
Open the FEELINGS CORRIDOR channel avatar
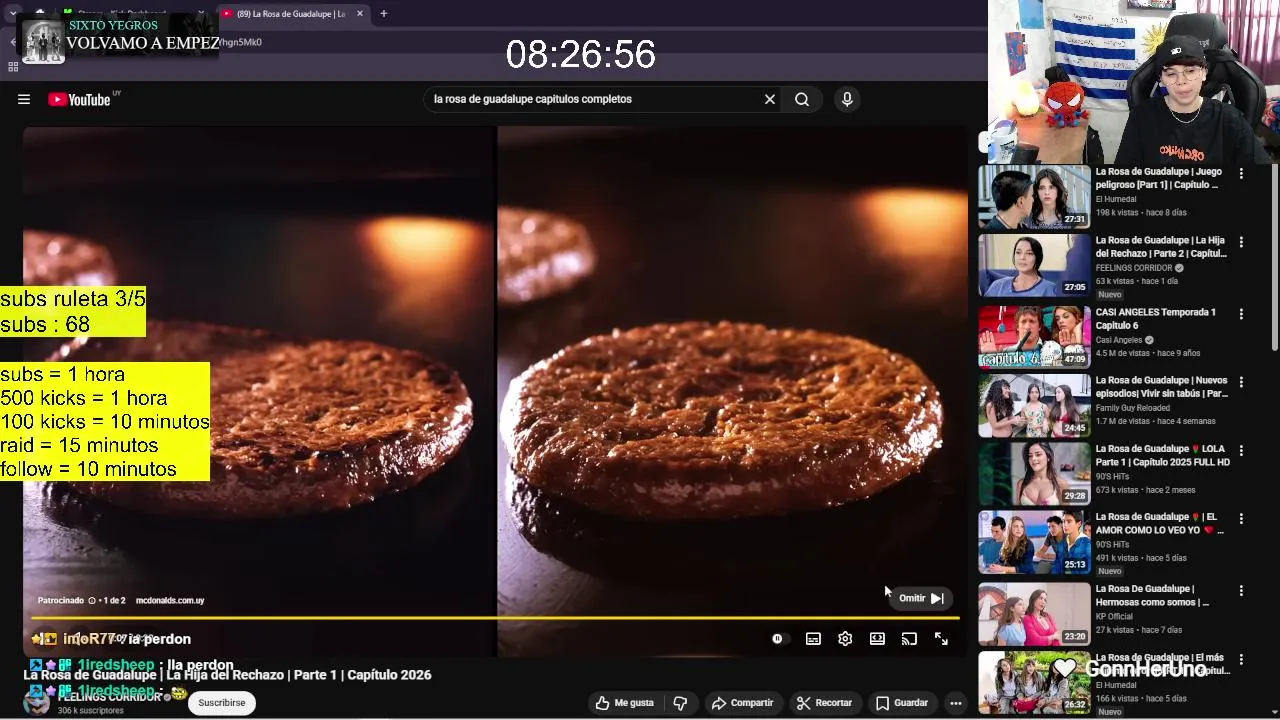(x=37, y=702)
